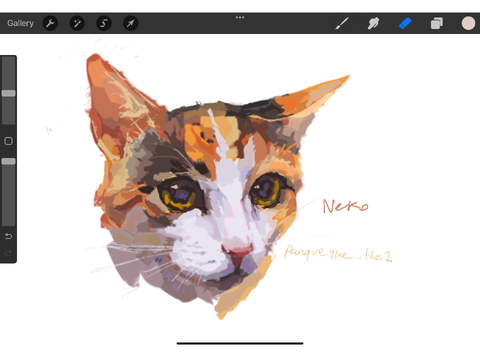
Task: Undo the last stroke
Action: (x=8, y=236)
